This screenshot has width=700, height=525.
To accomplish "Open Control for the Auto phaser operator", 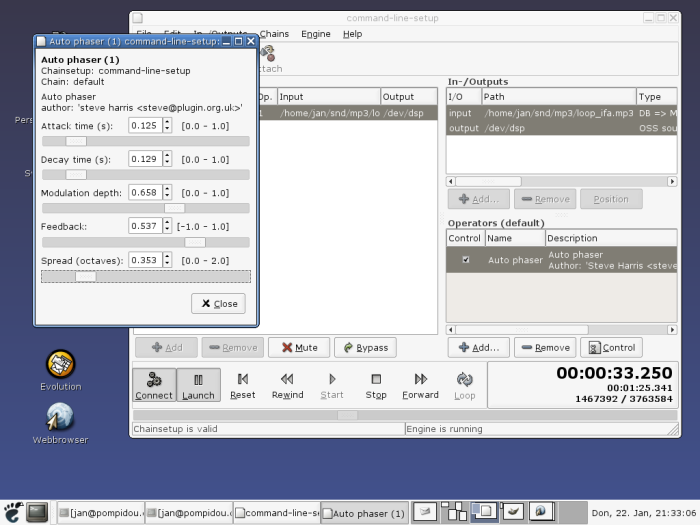I will click(610, 348).
